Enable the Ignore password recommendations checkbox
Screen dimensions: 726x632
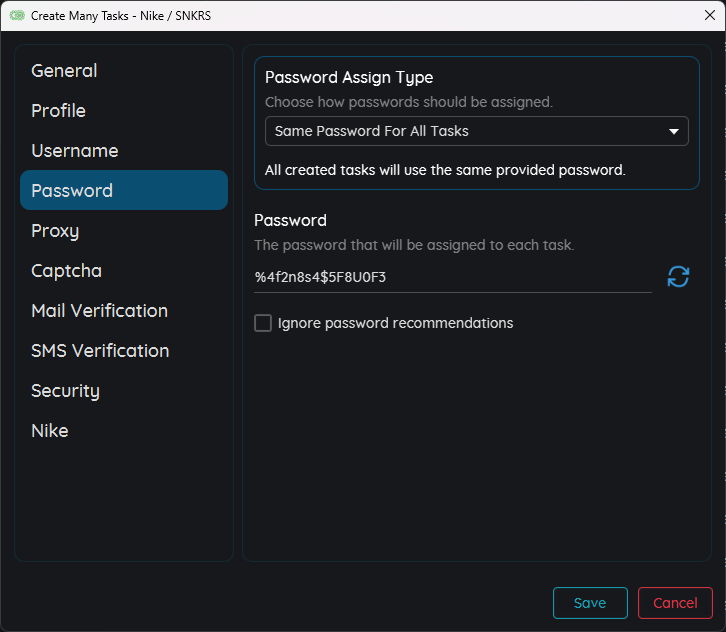pyautogui.click(x=263, y=323)
